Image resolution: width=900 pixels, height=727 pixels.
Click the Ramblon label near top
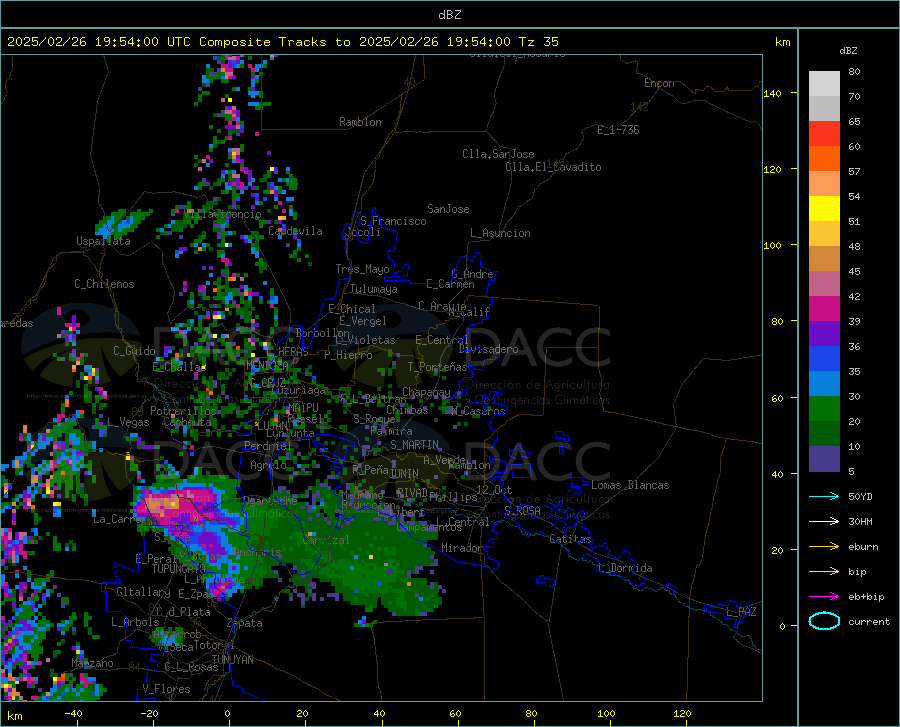tap(360, 122)
